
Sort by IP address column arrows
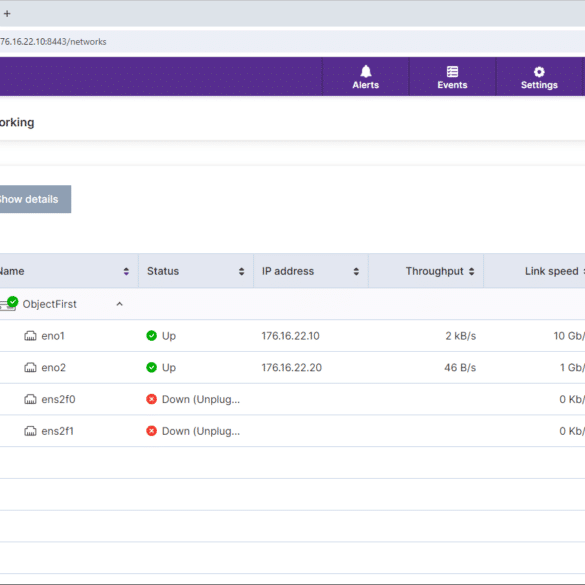click(356, 271)
